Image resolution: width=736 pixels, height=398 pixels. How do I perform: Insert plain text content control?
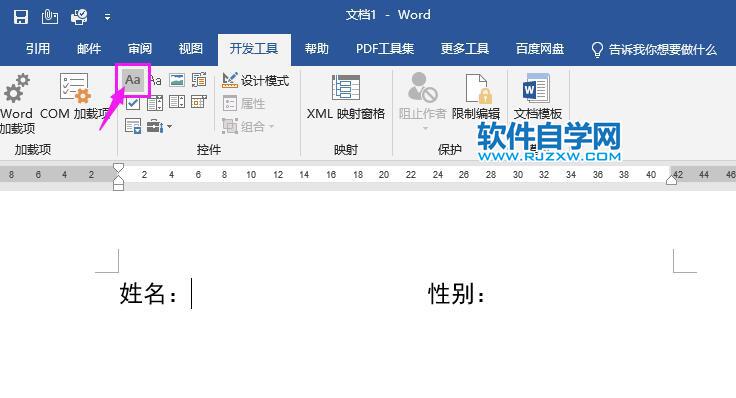(x=156, y=81)
